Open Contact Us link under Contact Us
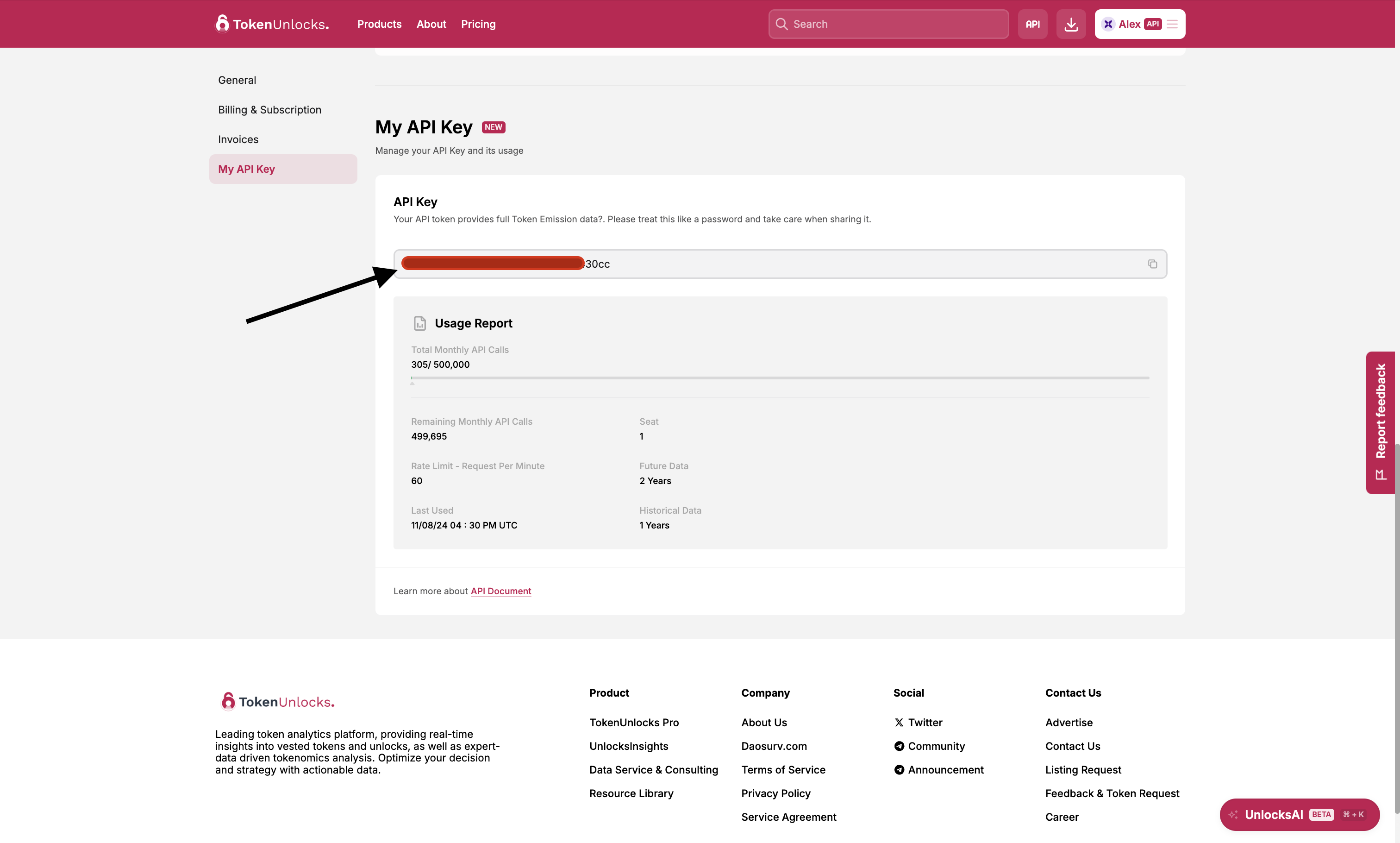The width and height of the screenshot is (1400, 843). coord(1072,746)
